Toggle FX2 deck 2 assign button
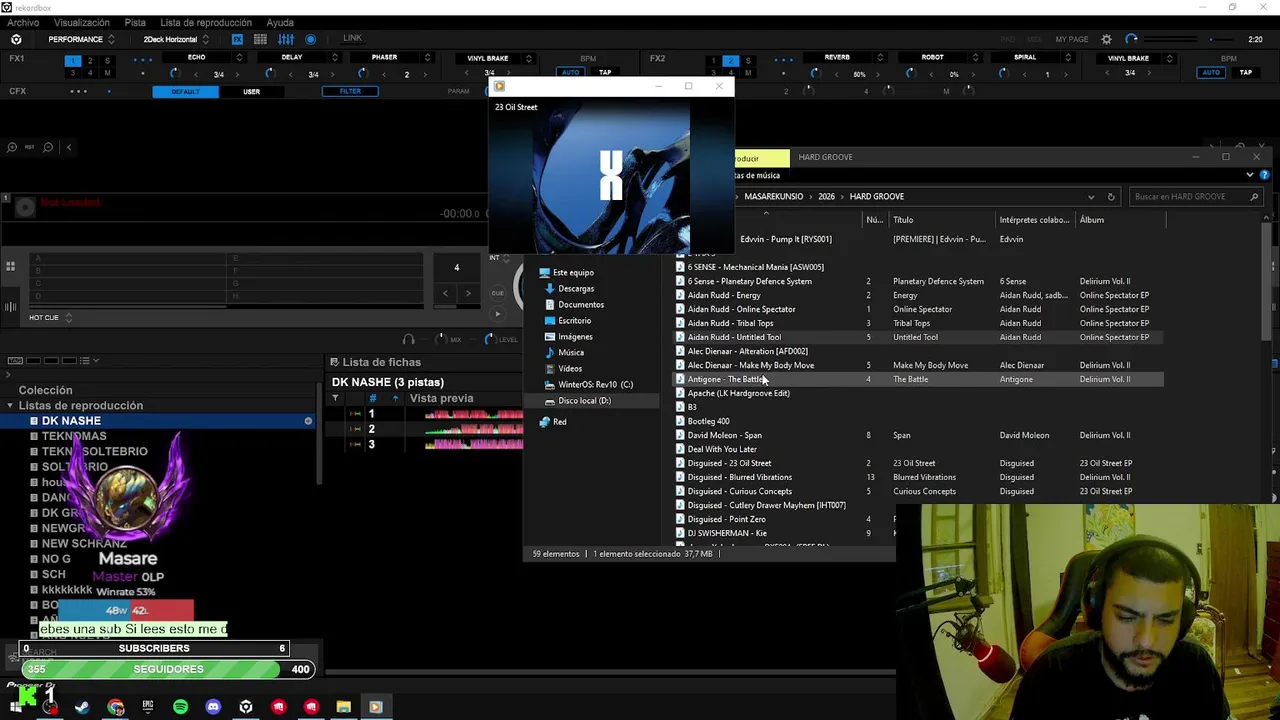1280x720 pixels. pos(730,61)
